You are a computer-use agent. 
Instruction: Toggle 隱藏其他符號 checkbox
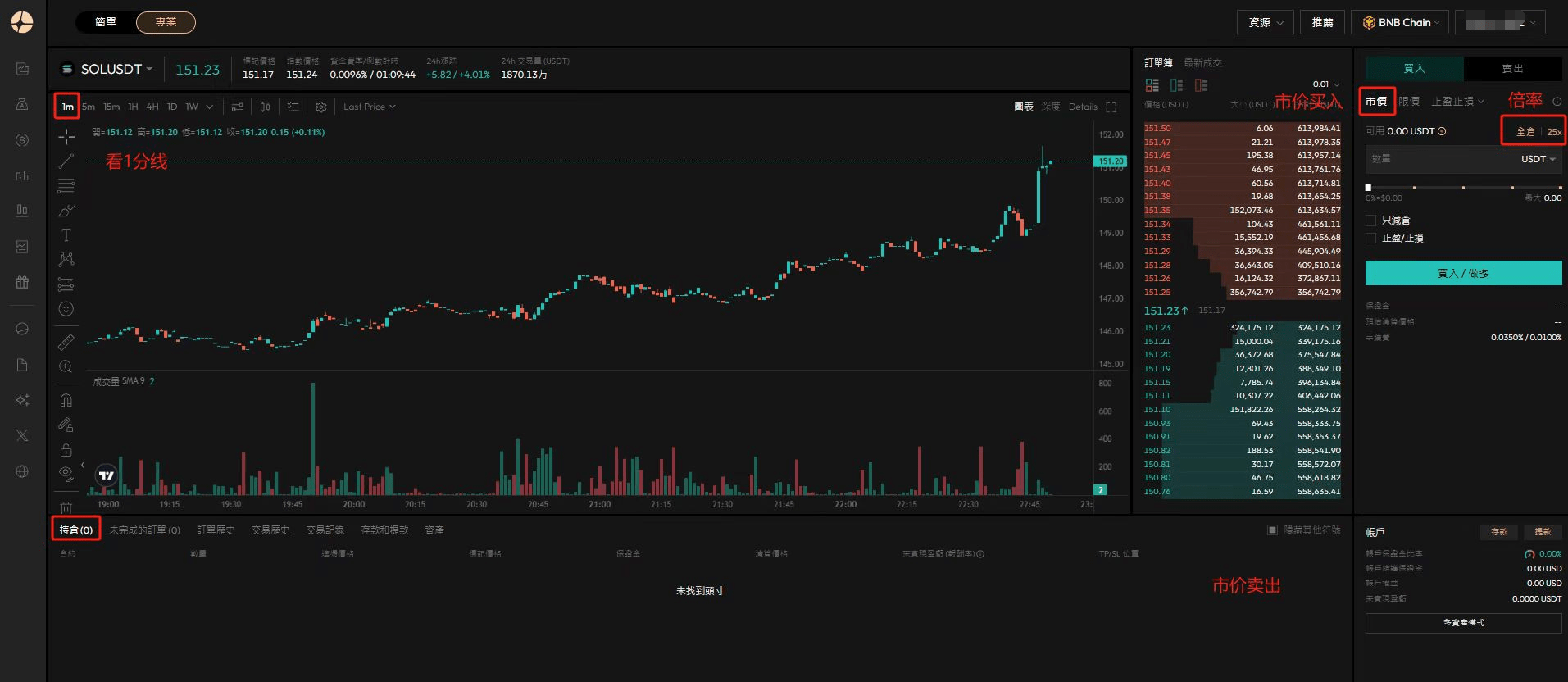(x=1272, y=530)
